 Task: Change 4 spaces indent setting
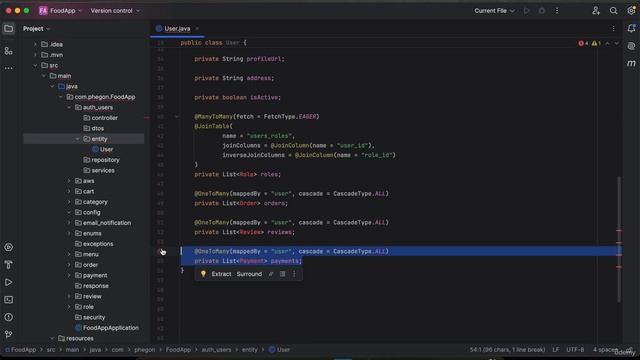(x=605, y=350)
